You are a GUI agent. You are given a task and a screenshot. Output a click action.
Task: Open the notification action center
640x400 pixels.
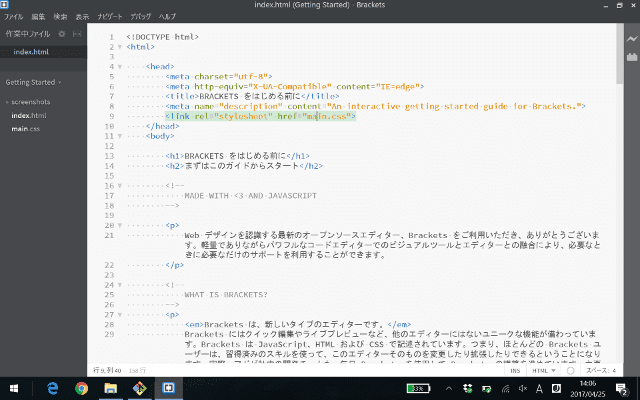(x=621, y=389)
